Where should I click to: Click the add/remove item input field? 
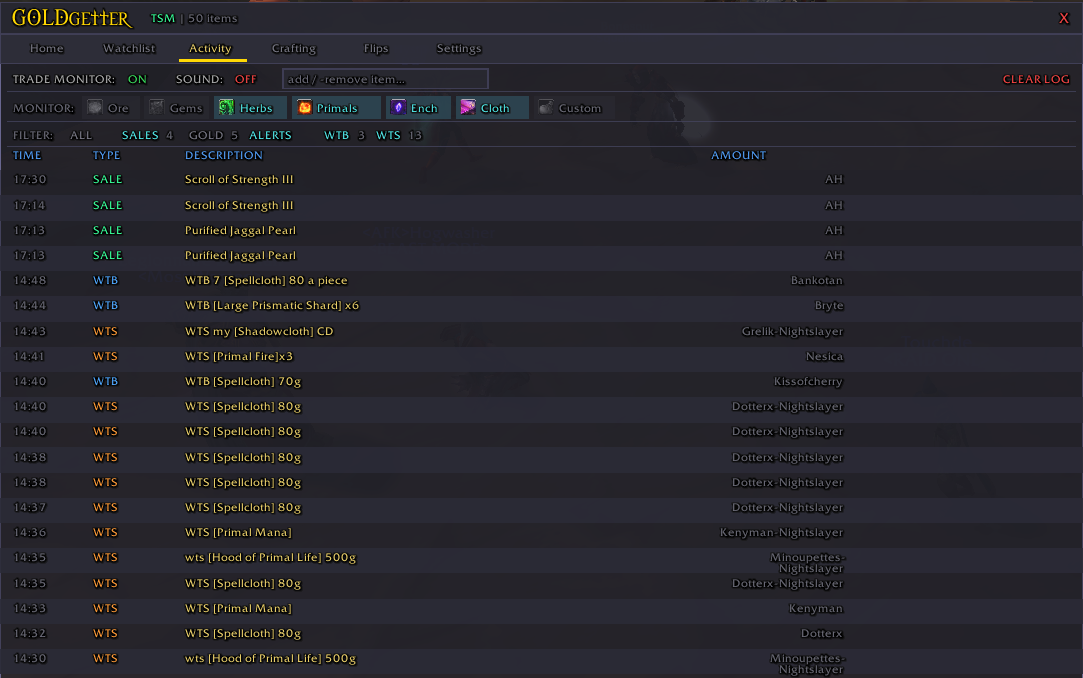(x=385, y=79)
